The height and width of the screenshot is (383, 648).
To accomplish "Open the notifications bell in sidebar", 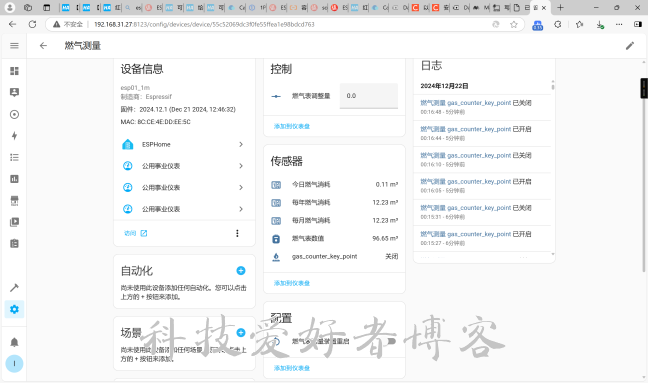I will coord(14,342).
